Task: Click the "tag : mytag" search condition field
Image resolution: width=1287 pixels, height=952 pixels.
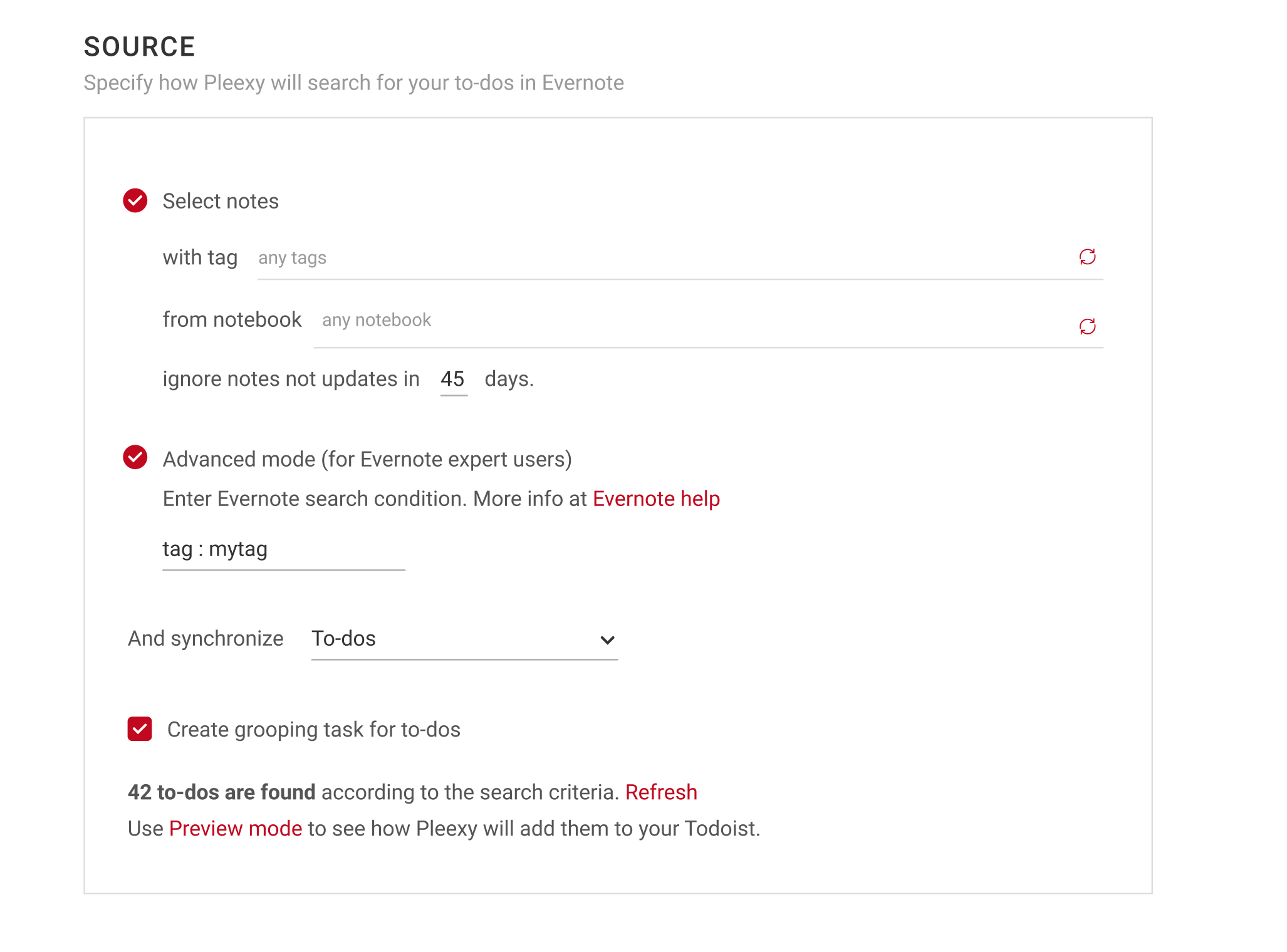Action: pos(283,550)
